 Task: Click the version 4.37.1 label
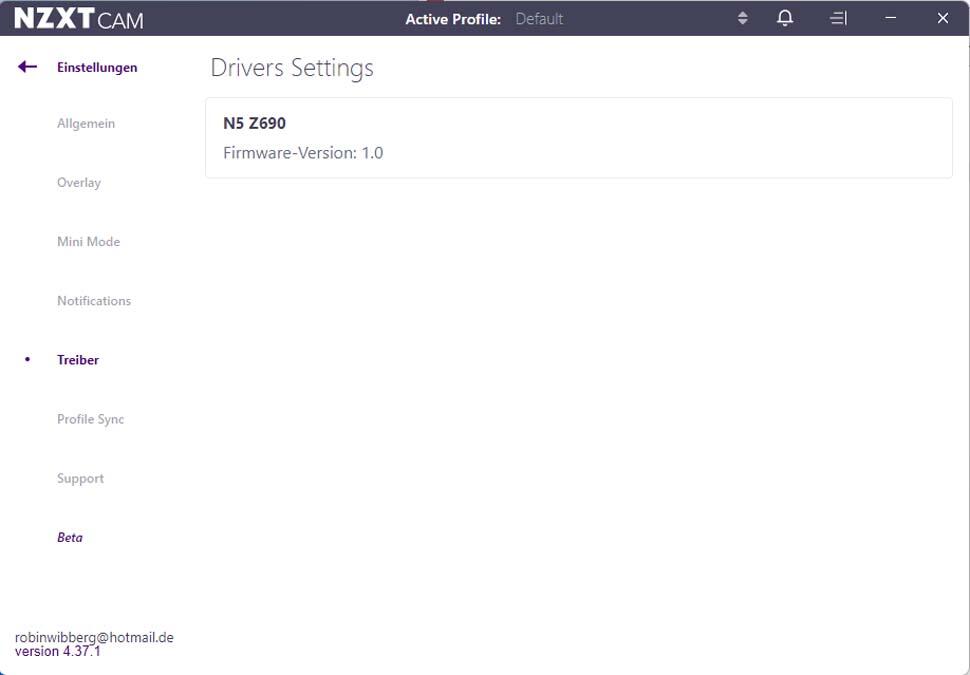[x=58, y=651]
